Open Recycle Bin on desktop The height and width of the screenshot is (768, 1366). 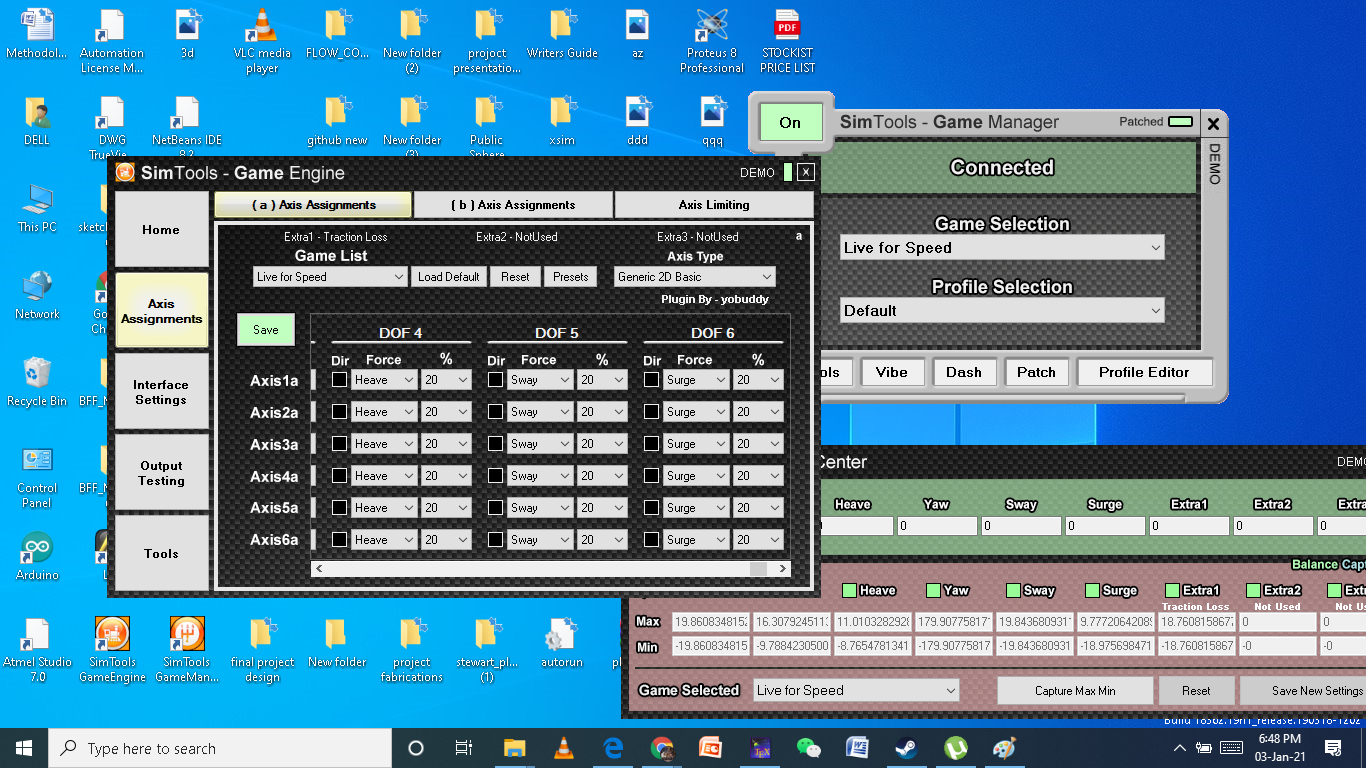37,382
